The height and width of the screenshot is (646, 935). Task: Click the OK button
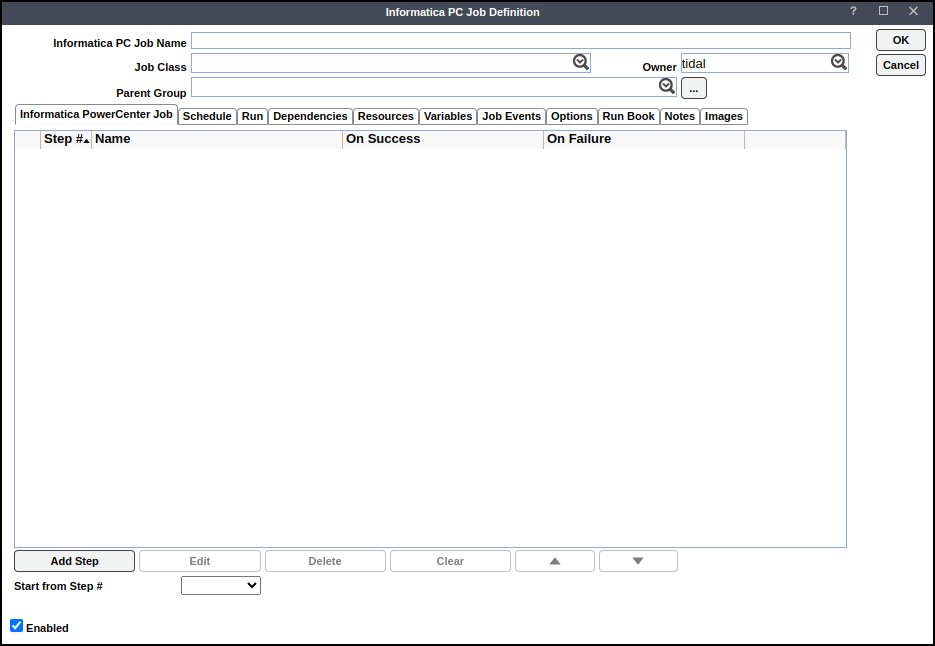(x=900, y=41)
